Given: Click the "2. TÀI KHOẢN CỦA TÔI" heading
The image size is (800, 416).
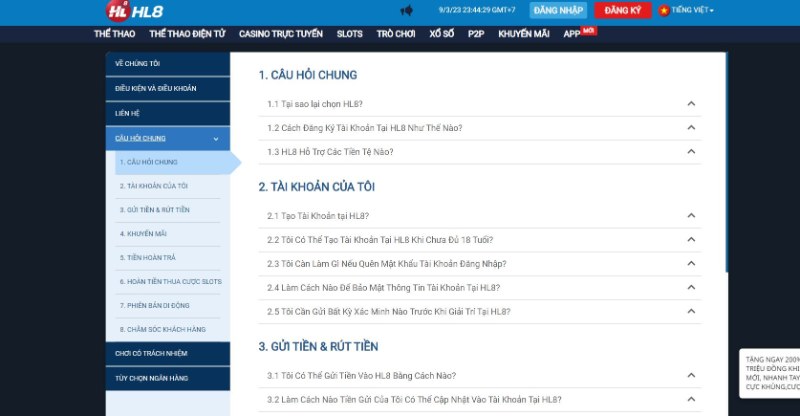Looking at the screenshot, I should coord(316,187).
